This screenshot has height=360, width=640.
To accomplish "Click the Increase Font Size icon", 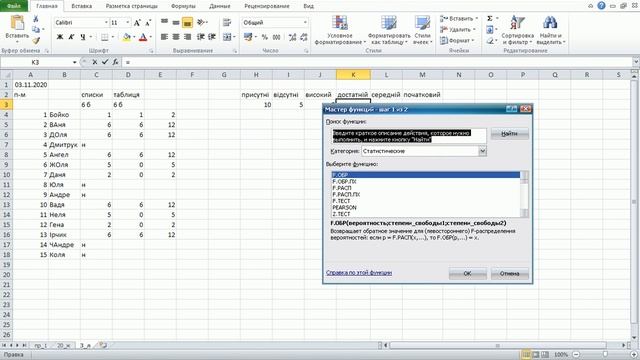I will (x=137, y=23).
